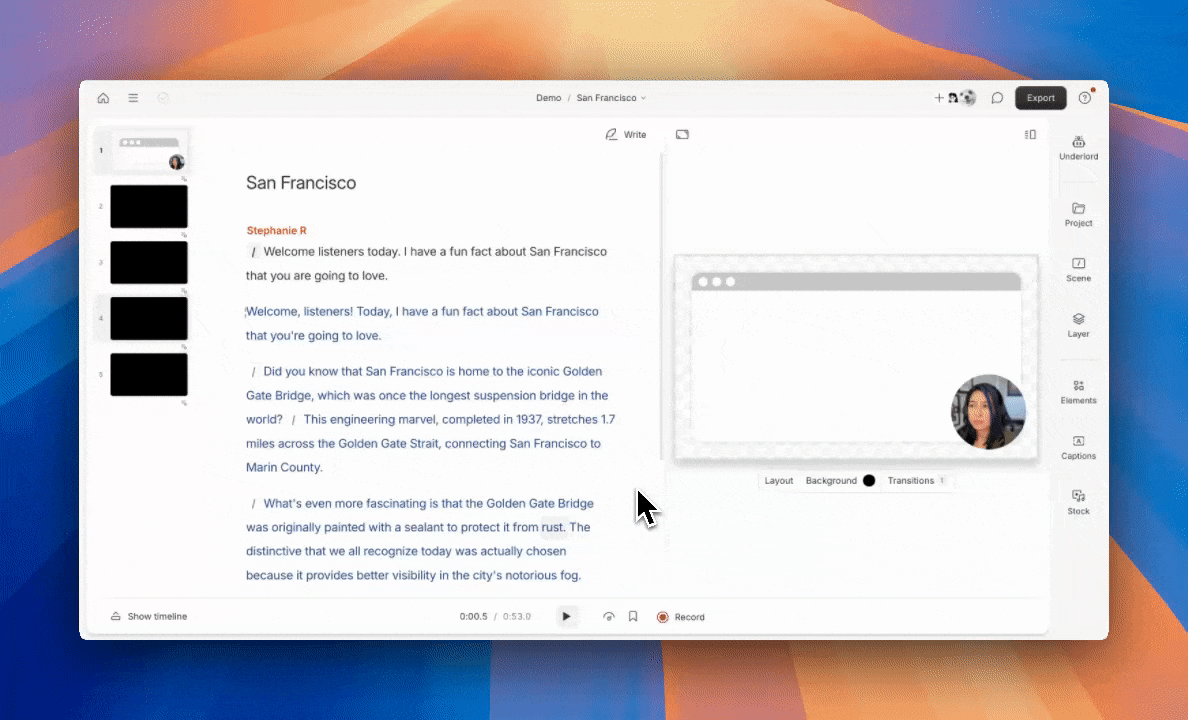Viewport: 1188px width, 720px height.
Task: Select the circular webcam video on canvas
Action: point(989,412)
